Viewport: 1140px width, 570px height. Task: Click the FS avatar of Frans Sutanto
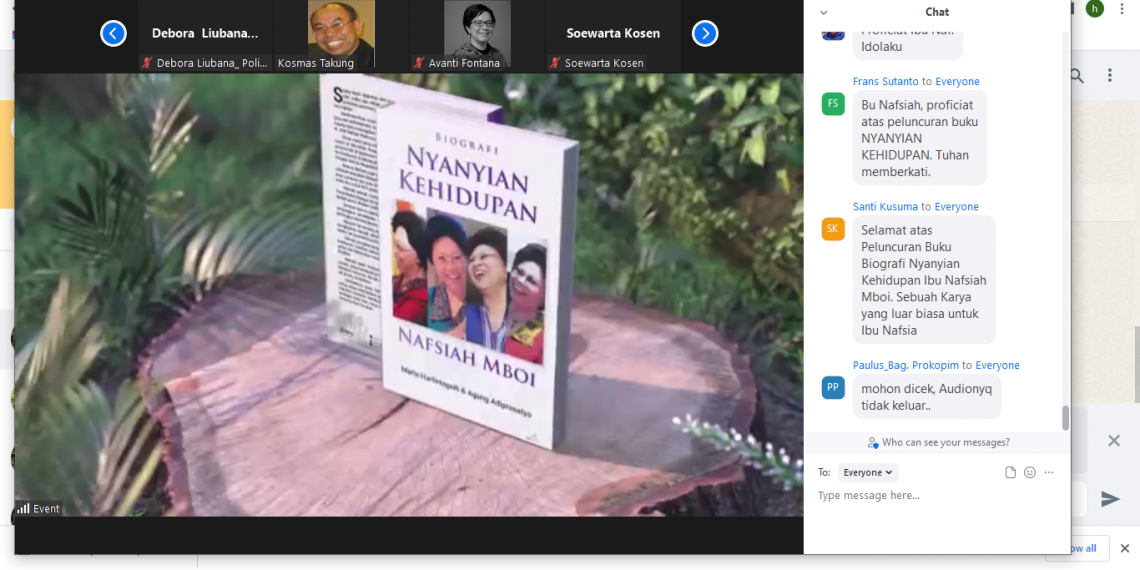pos(833,104)
